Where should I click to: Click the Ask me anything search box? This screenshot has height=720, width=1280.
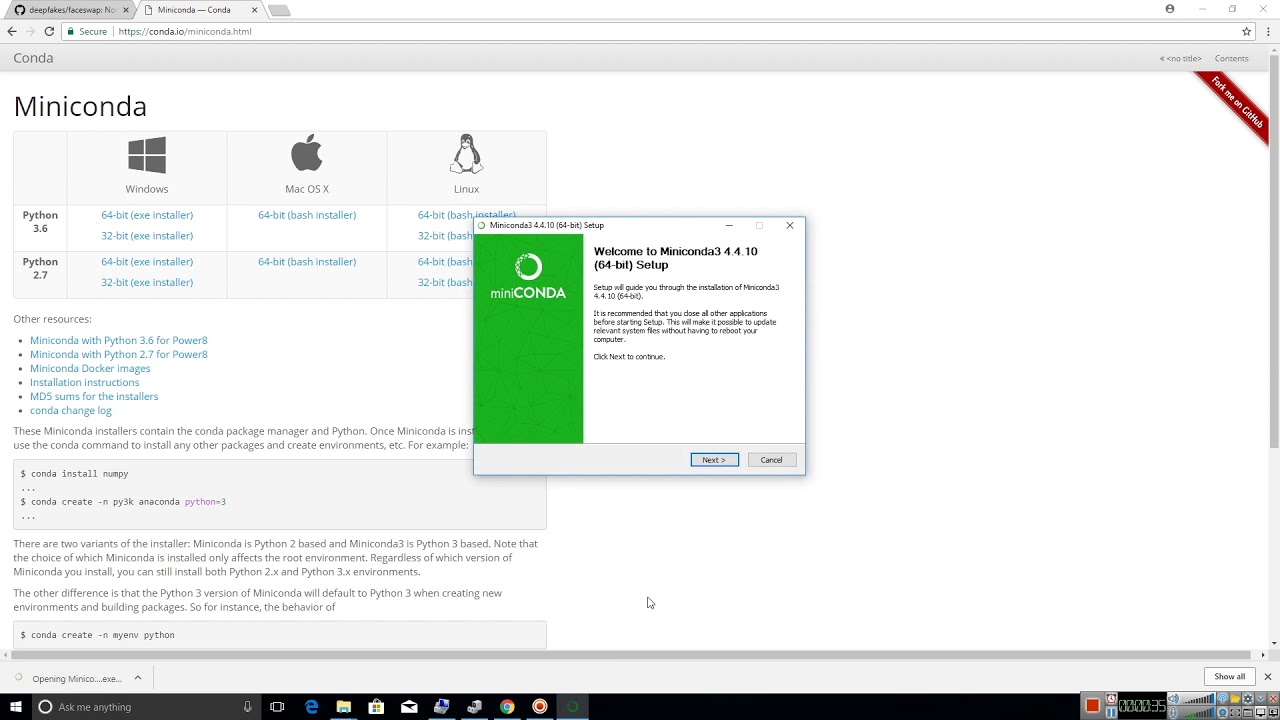(x=145, y=707)
